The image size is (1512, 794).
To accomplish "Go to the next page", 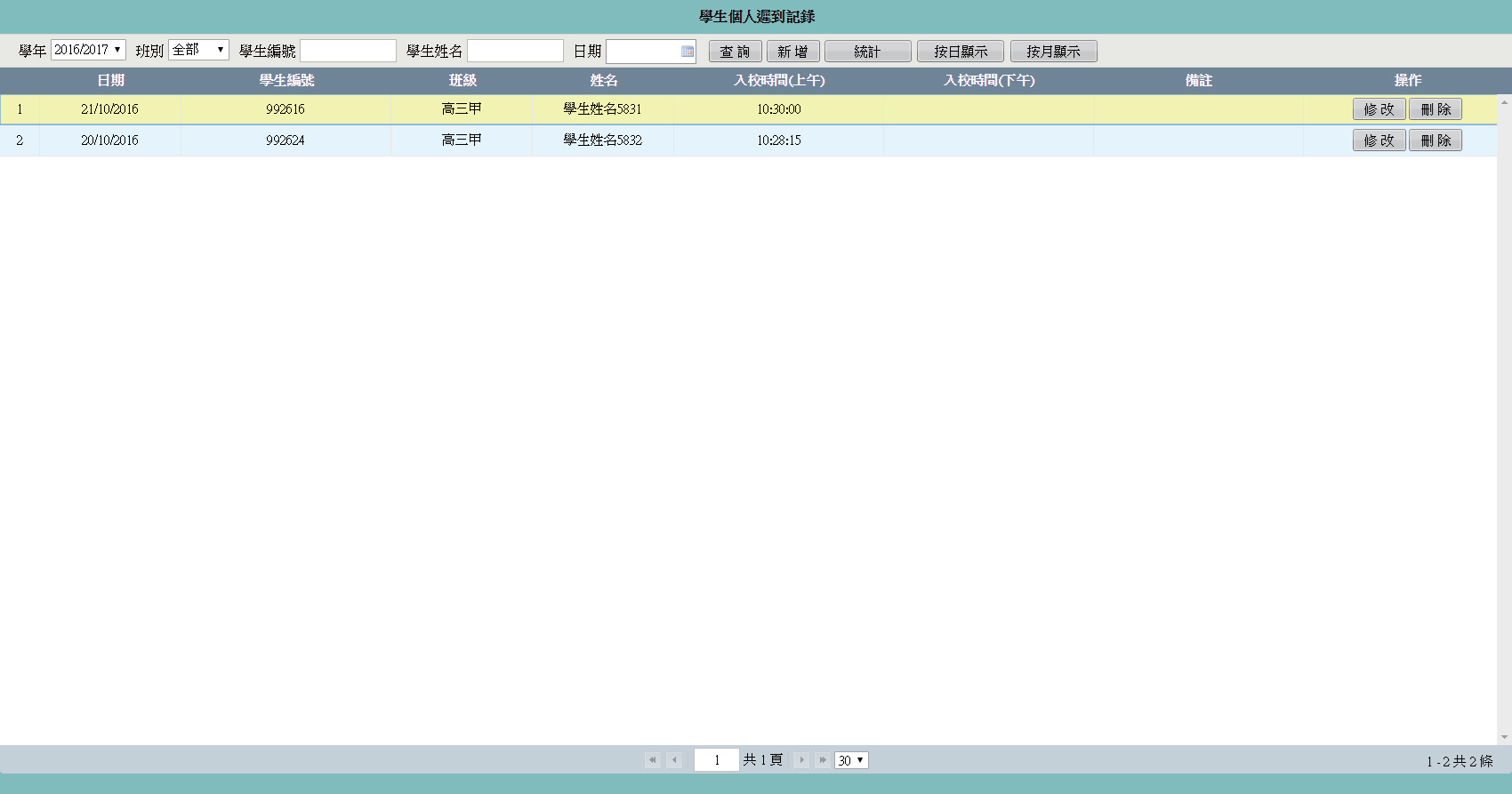I will click(801, 760).
